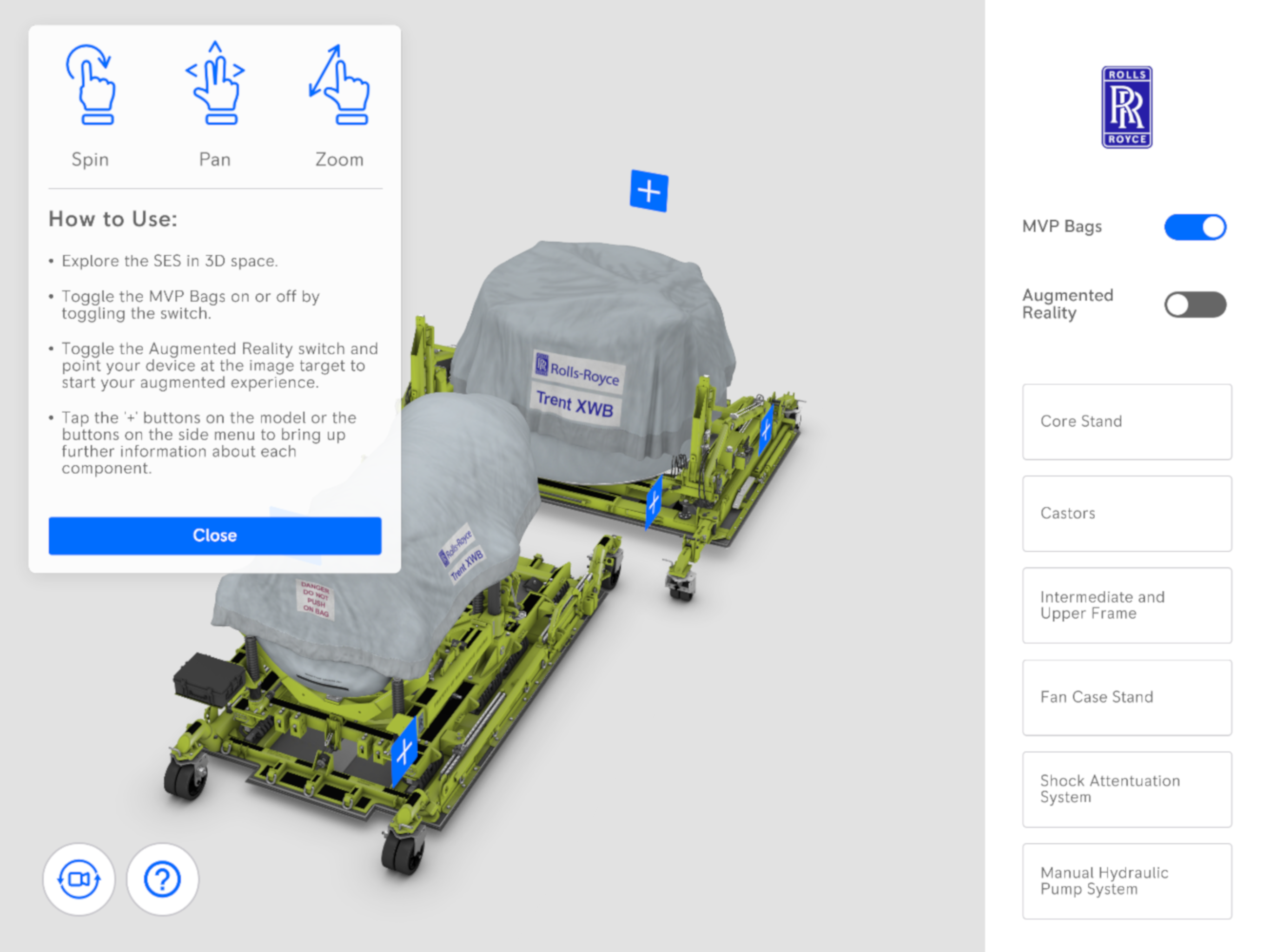Click the Trent XWB label on rear bag

[575, 403]
